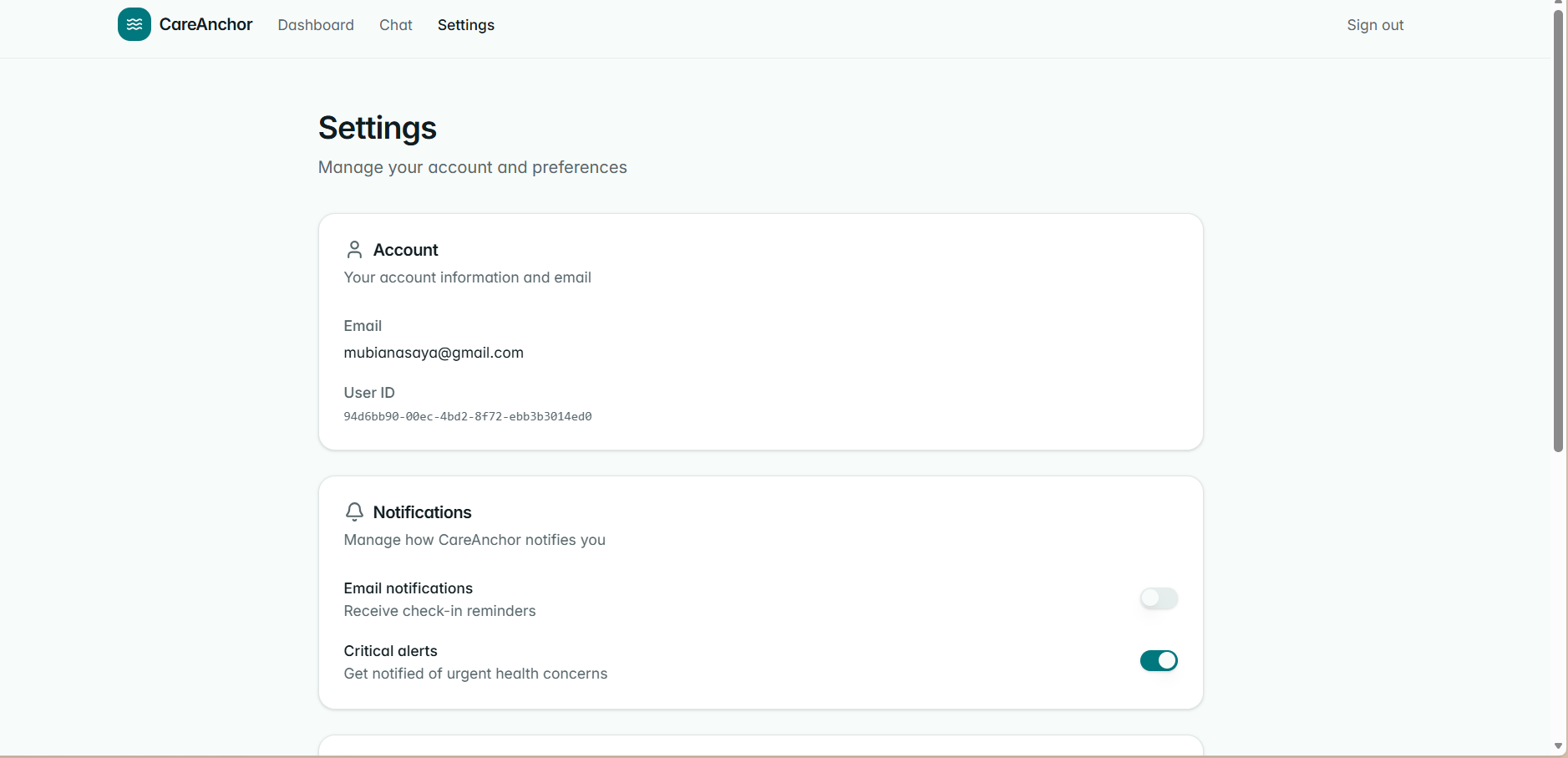Click the Email notifications label
The height and width of the screenshot is (758, 1568).
click(408, 588)
